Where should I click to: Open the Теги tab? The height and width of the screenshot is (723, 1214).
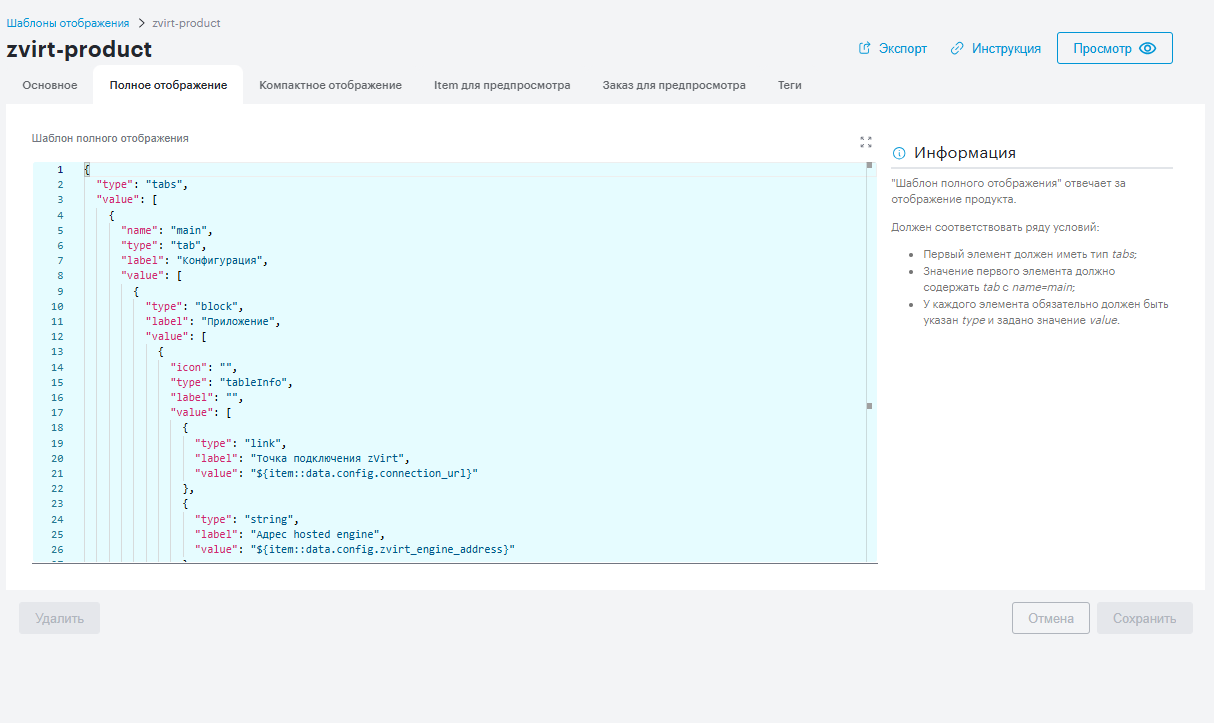790,85
